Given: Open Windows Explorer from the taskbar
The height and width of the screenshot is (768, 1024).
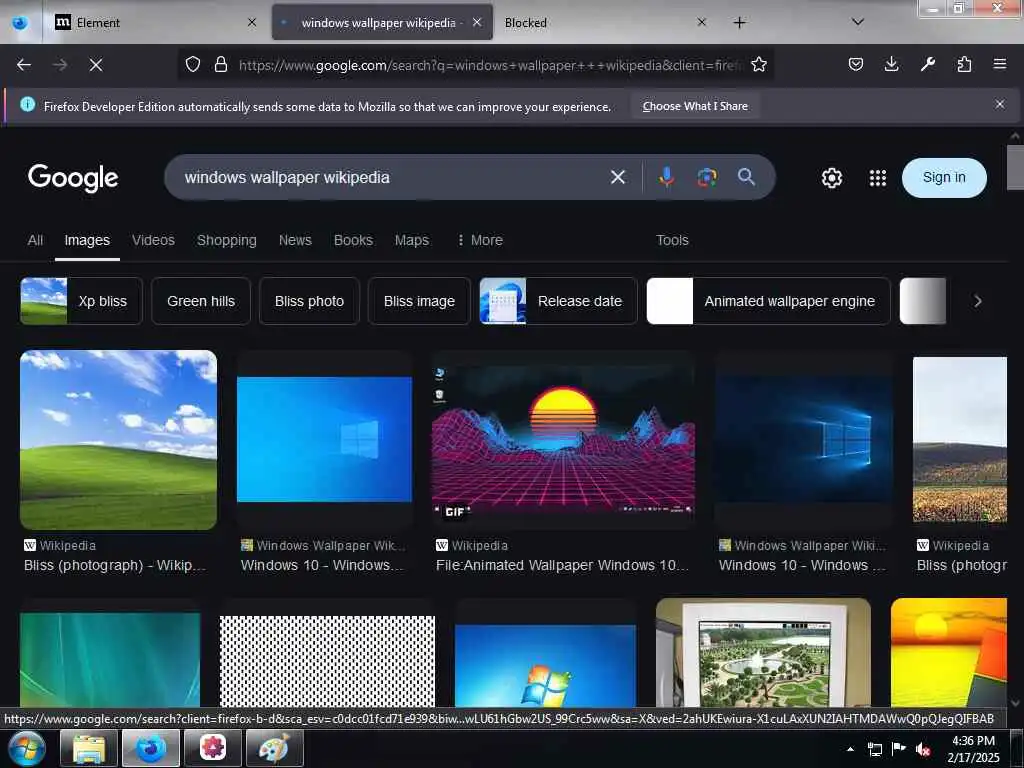Looking at the screenshot, I should point(89,749).
